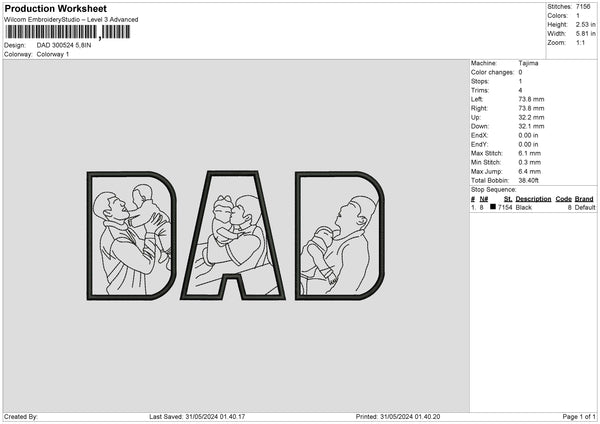Click the Up value 32.2 mm
This screenshot has width=600, height=424.
coord(531,117)
